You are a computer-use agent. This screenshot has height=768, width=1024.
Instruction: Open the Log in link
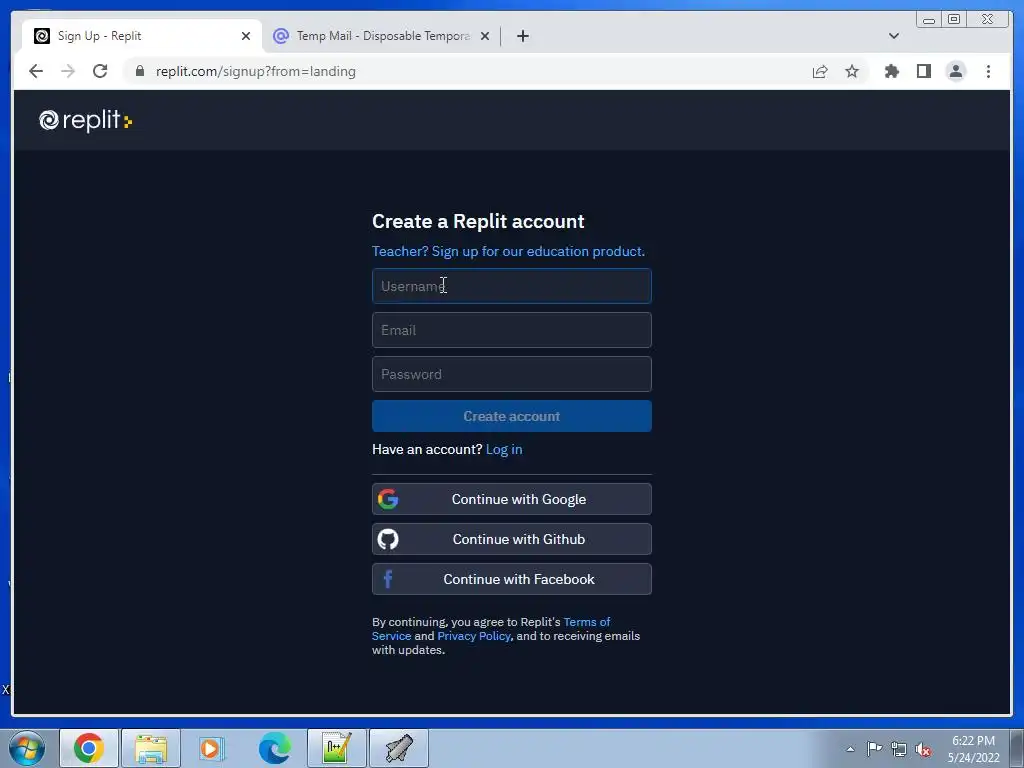tap(504, 449)
